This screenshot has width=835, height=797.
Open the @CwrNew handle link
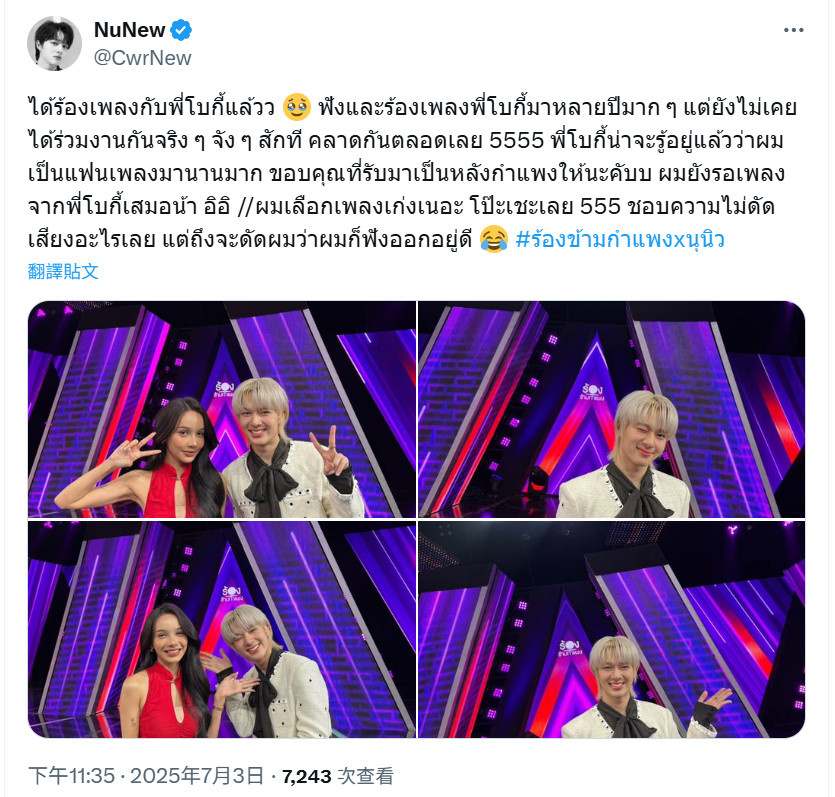142,57
